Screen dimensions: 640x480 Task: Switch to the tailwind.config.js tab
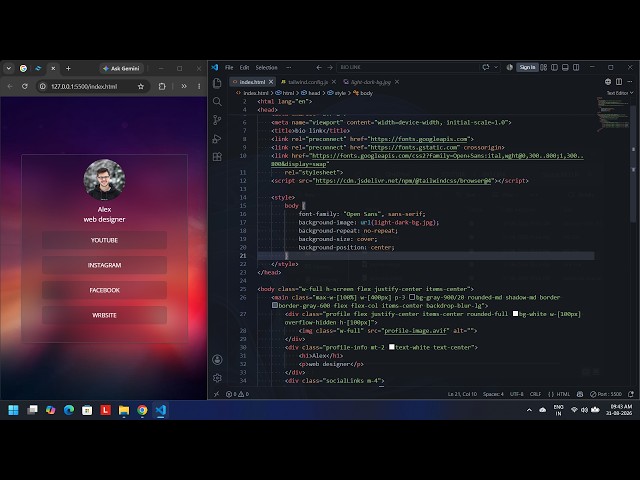[307, 82]
